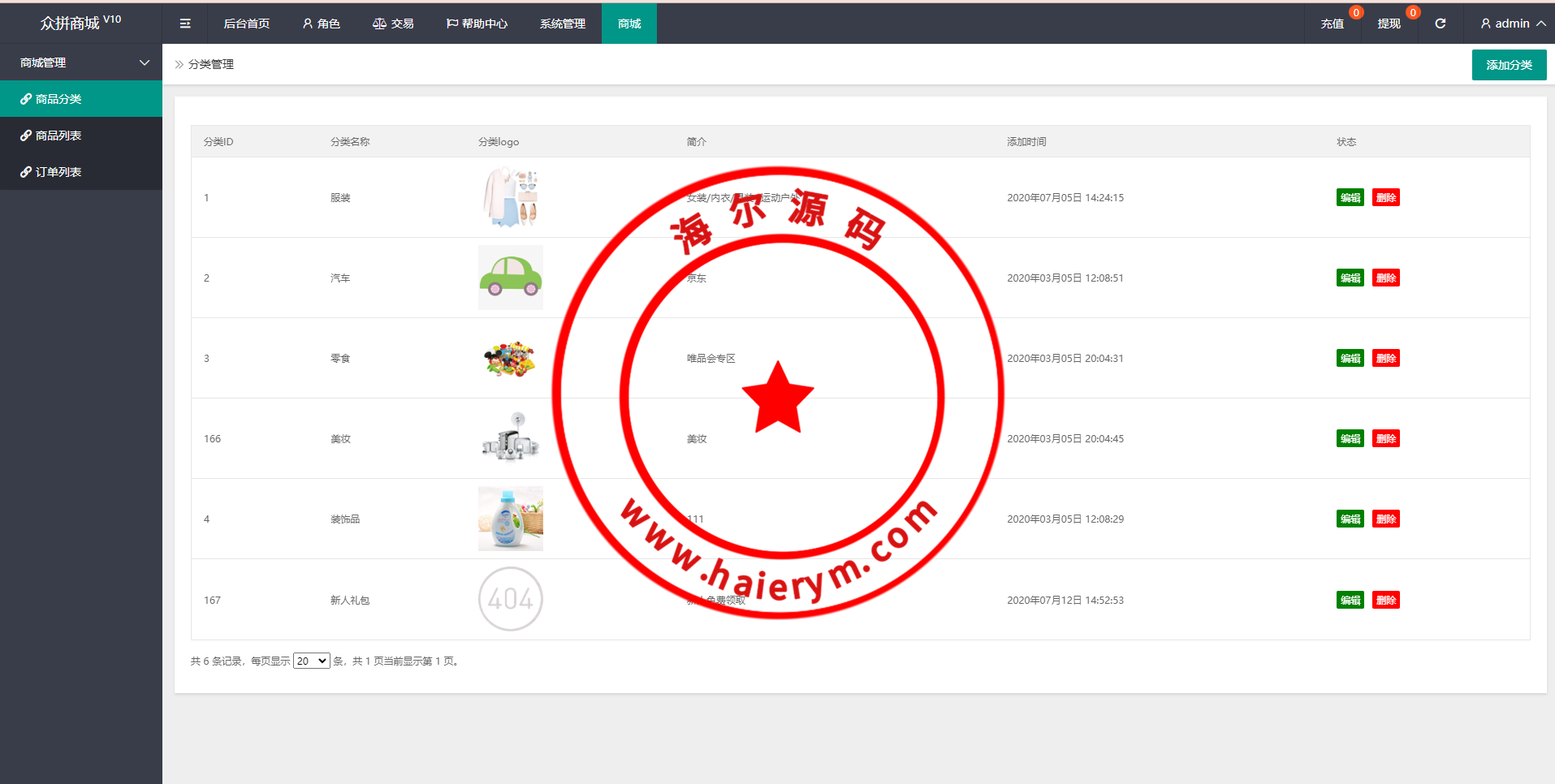1555x784 pixels.
Task: Click 删除 for the 零食 category
Action: pyautogui.click(x=1385, y=358)
